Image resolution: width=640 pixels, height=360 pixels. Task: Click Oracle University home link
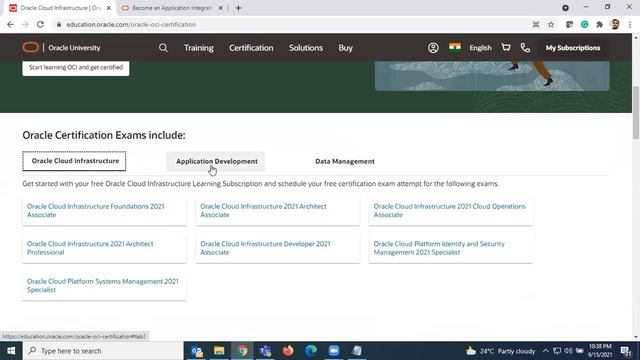point(74,48)
